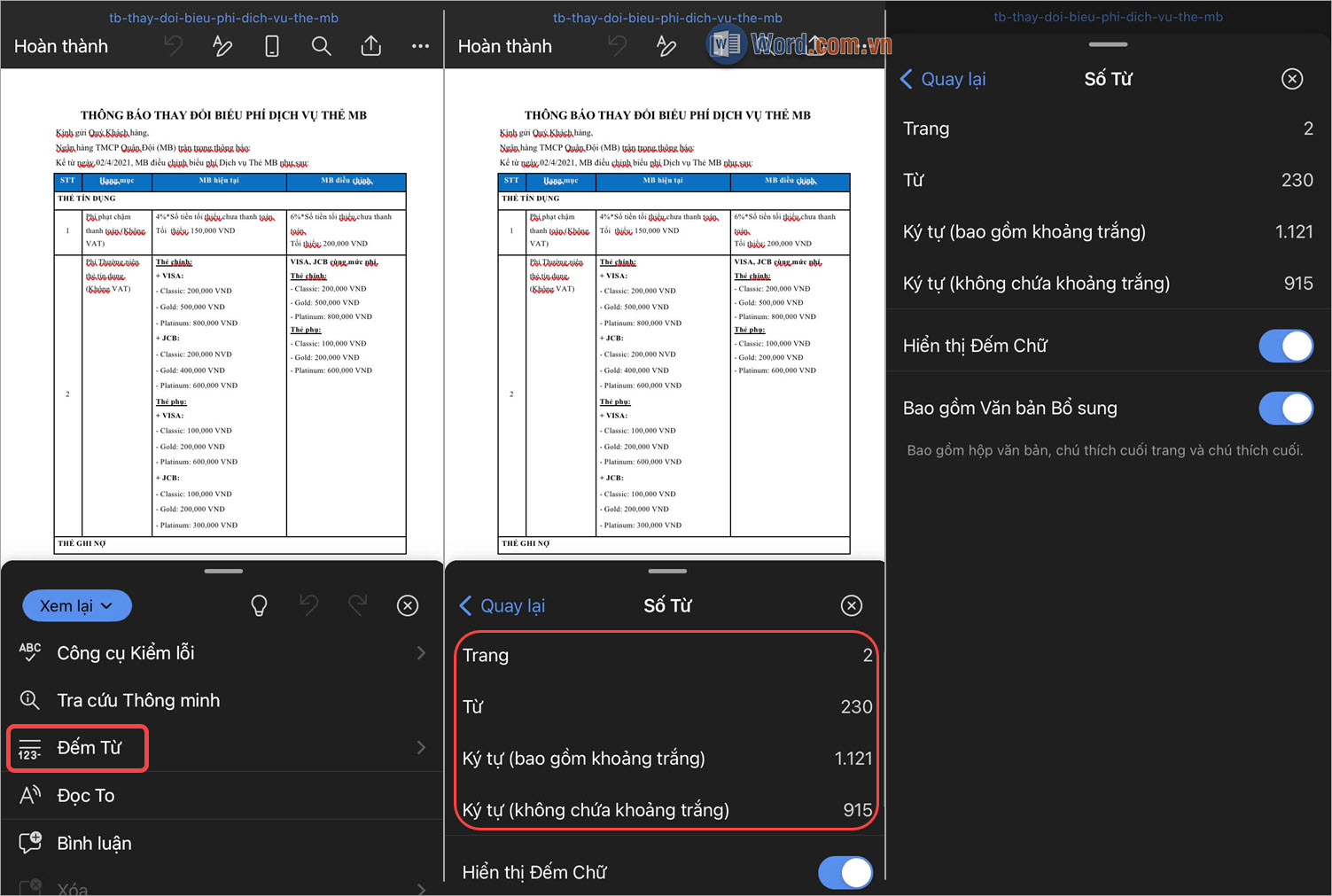Expand chevron beside Đếm Từ
The image size is (1332, 896).
tap(421, 748)
